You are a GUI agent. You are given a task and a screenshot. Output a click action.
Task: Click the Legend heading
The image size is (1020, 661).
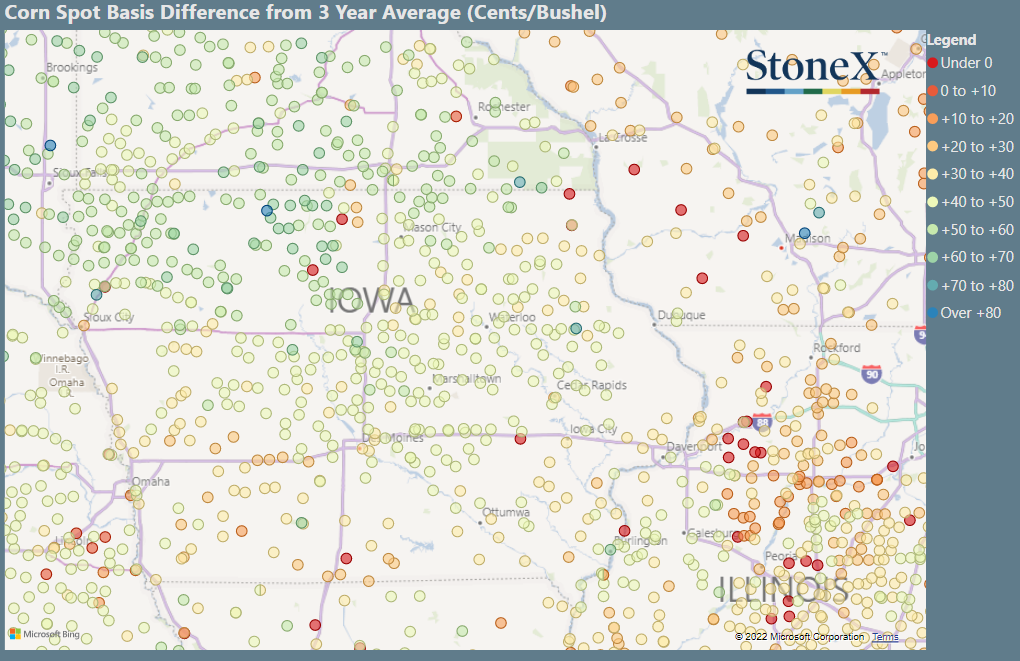(951, 40)
